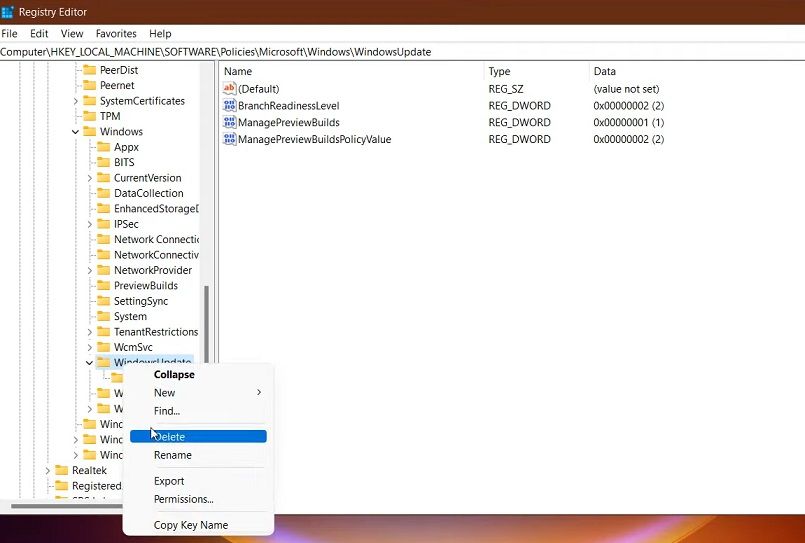This screenshot has width=805, height=543.
Task: Click the tree pane horizontal scrollbar
Action: [x=66, y=506]
